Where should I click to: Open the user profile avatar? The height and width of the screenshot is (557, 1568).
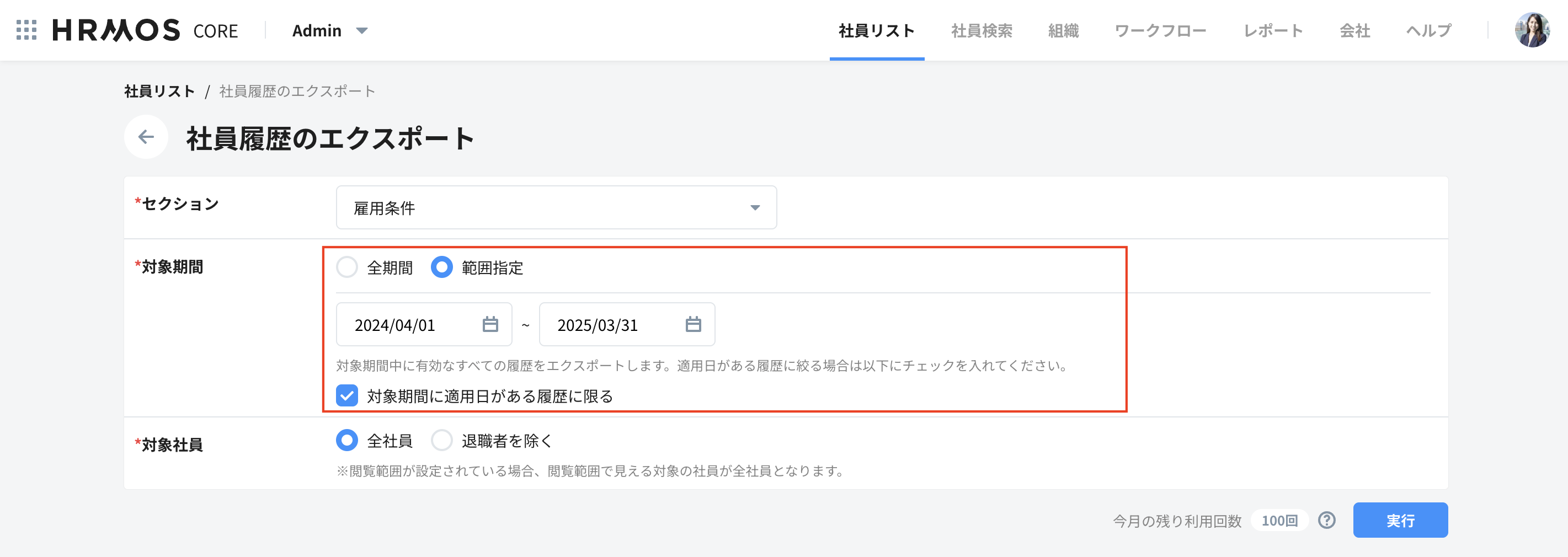1532,30
